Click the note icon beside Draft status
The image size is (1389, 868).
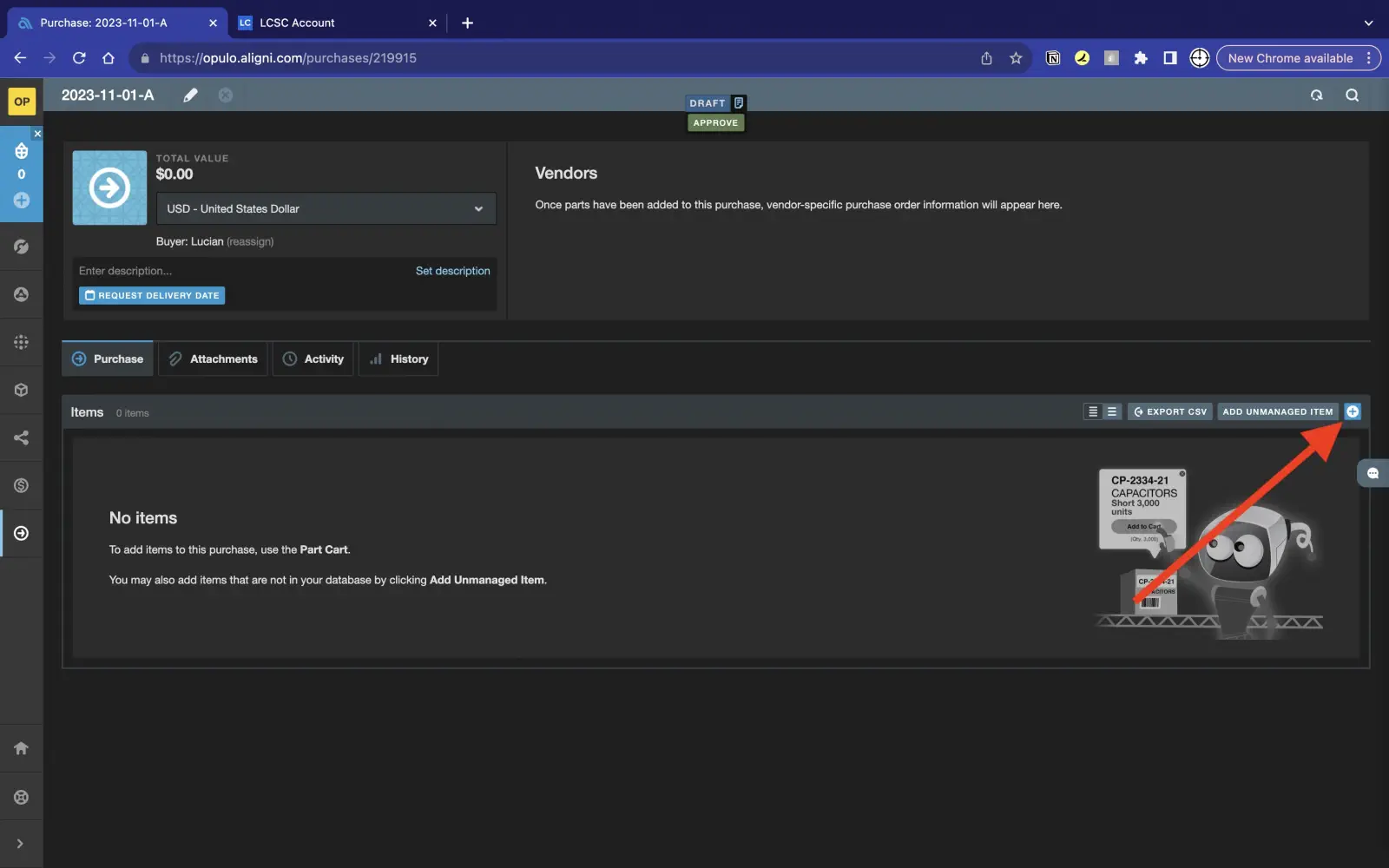pos(739,102)
